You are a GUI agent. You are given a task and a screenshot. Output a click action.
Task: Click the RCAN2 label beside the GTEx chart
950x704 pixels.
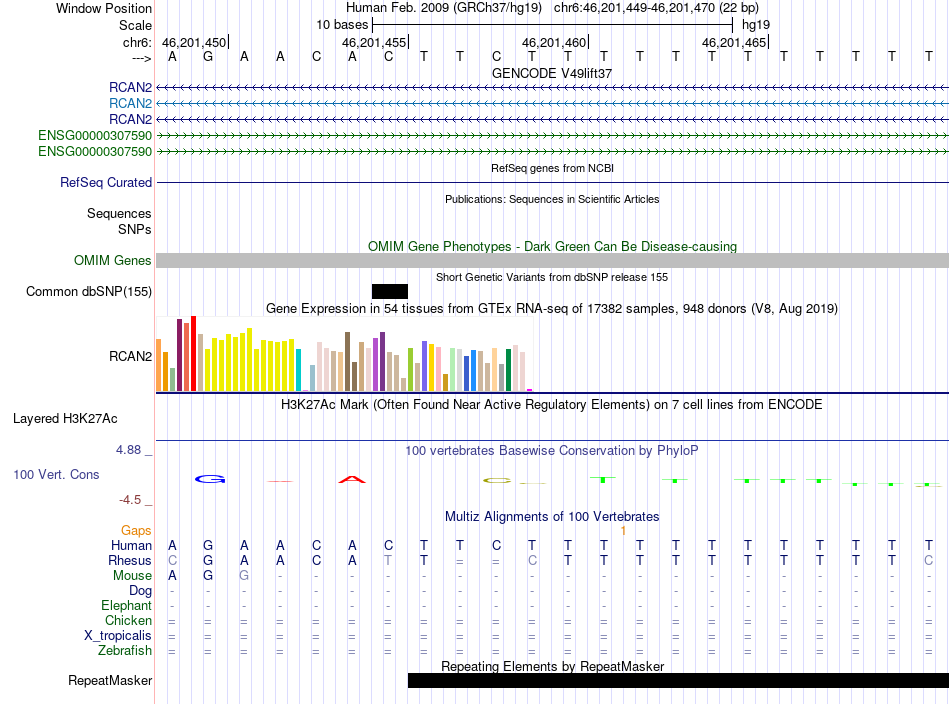[130, 356]
